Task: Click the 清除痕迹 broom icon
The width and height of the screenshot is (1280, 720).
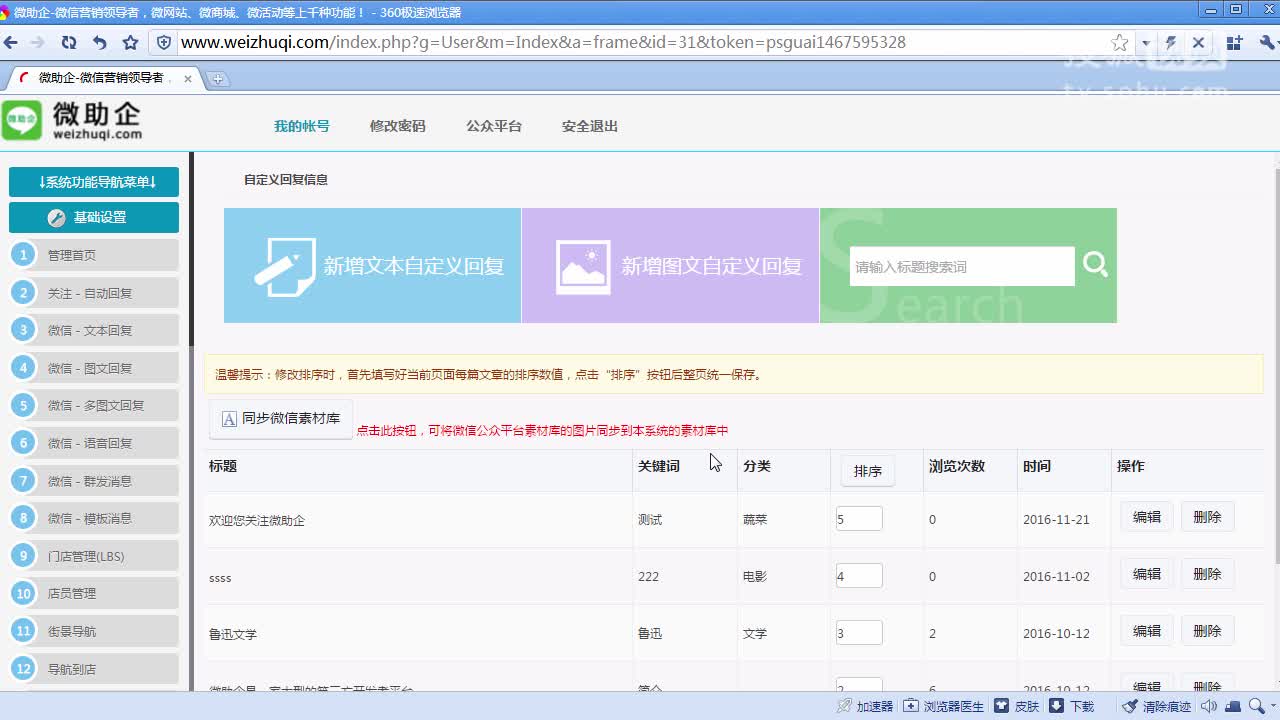Action: point(1131,707)
